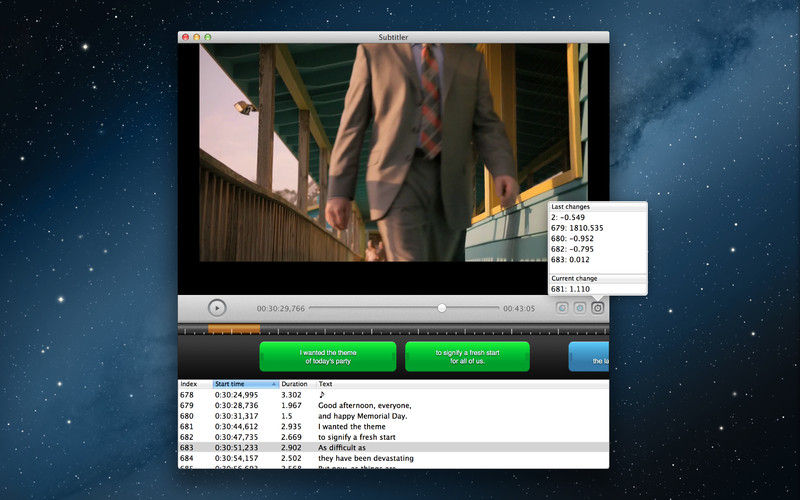The width and height of the screenshot is (800, 500).
Task: Select highlighted row 'As difficult as'
Action: [x=393, y=447]
